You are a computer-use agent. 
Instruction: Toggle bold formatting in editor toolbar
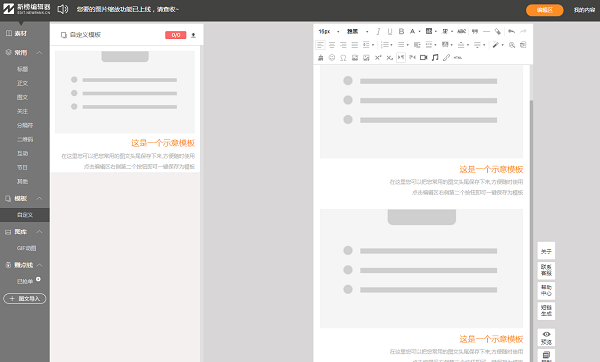(401, 31)
